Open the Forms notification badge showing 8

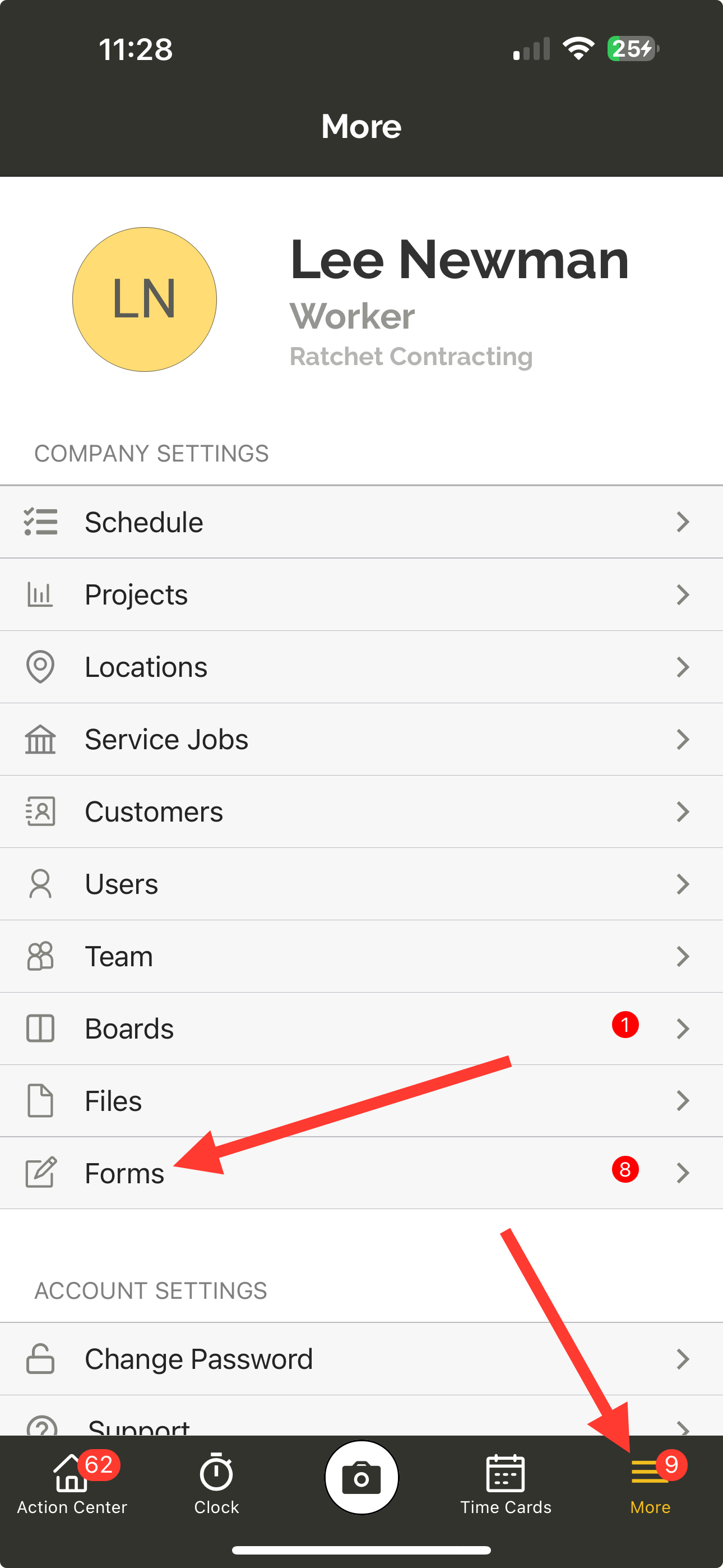click(625, 1169)
